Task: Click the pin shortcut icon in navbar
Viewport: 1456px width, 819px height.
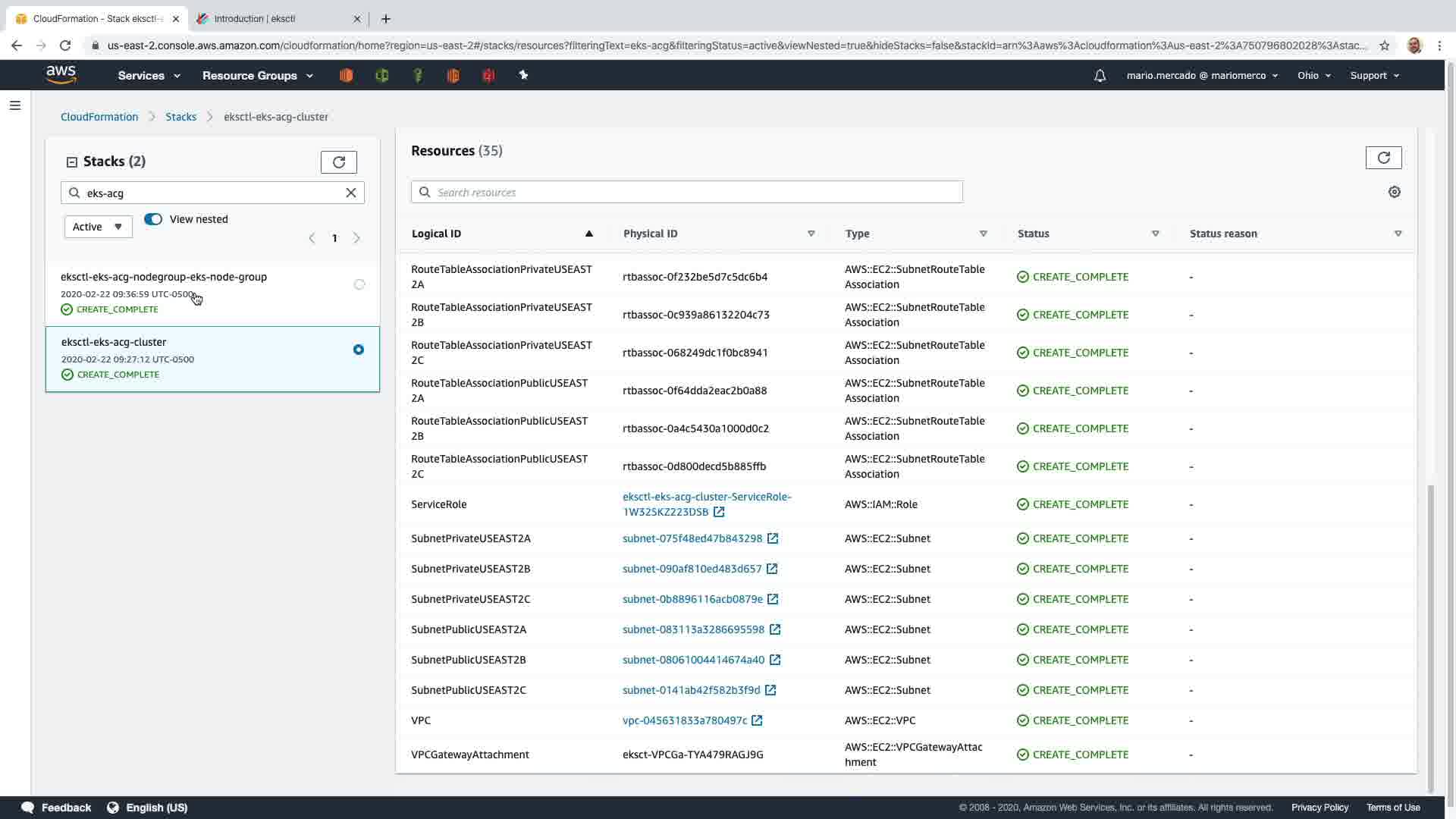Action: (523, 76)
